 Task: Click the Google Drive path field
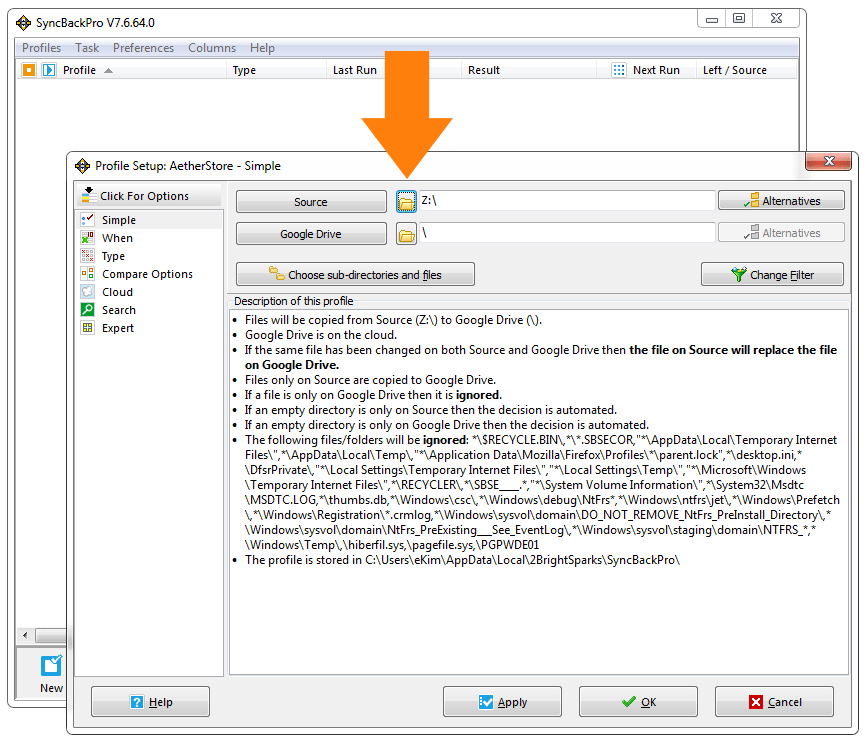coord(567,233)
